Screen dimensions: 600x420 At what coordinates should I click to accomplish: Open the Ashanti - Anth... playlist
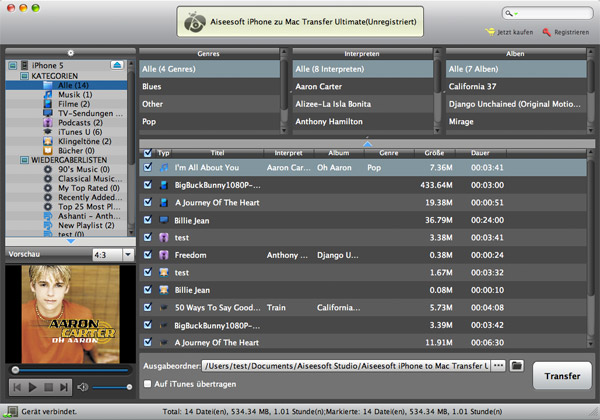point(89,216)
